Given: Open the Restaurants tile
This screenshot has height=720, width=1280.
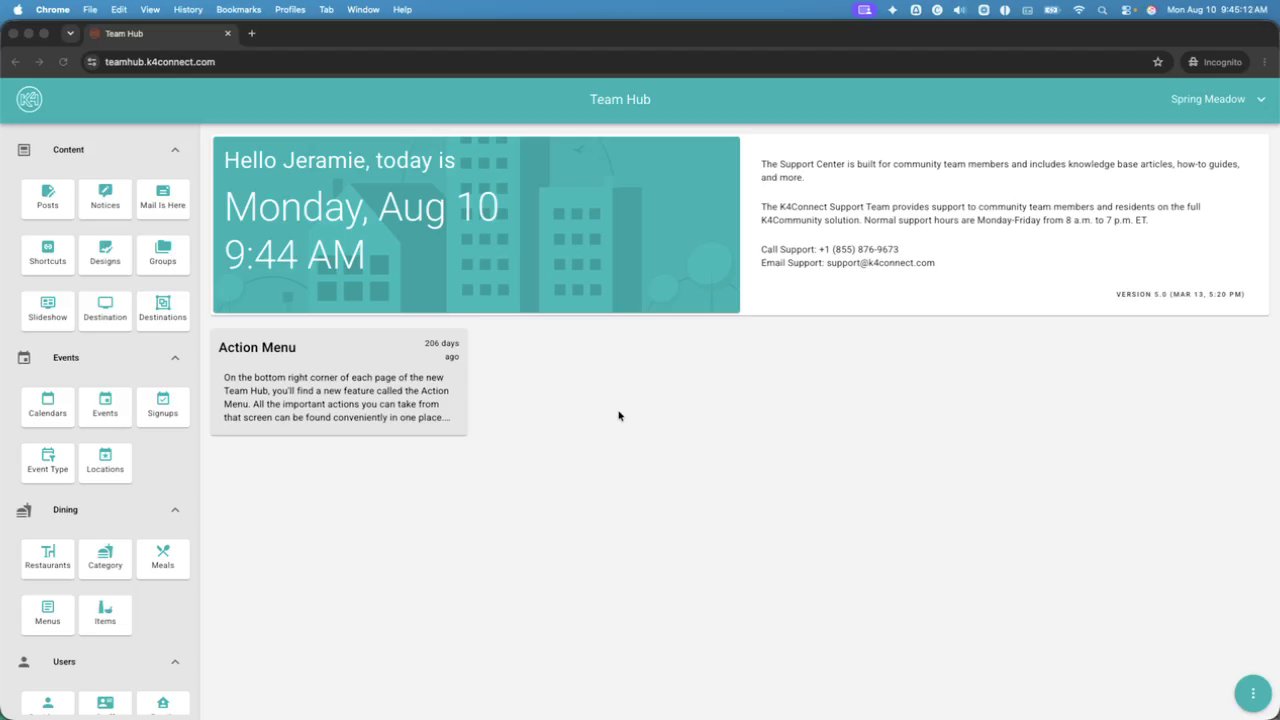Looking at the screenshot, I should [48, 558].
